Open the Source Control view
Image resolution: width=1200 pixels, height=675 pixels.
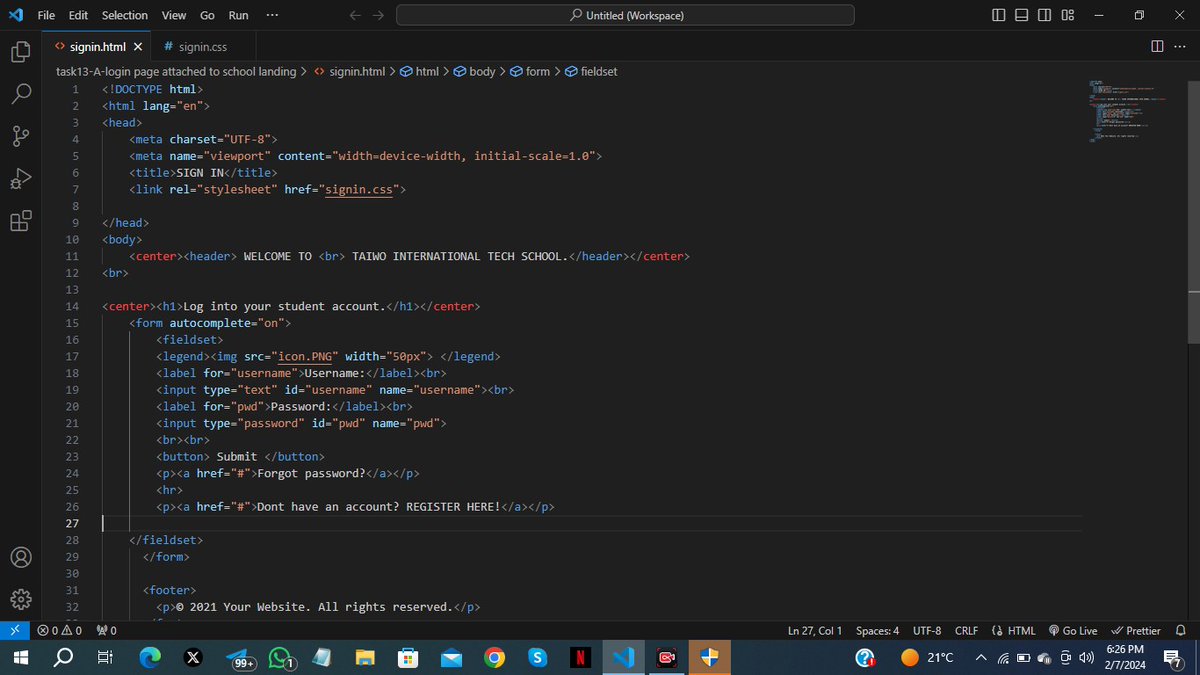click(22, 136)
